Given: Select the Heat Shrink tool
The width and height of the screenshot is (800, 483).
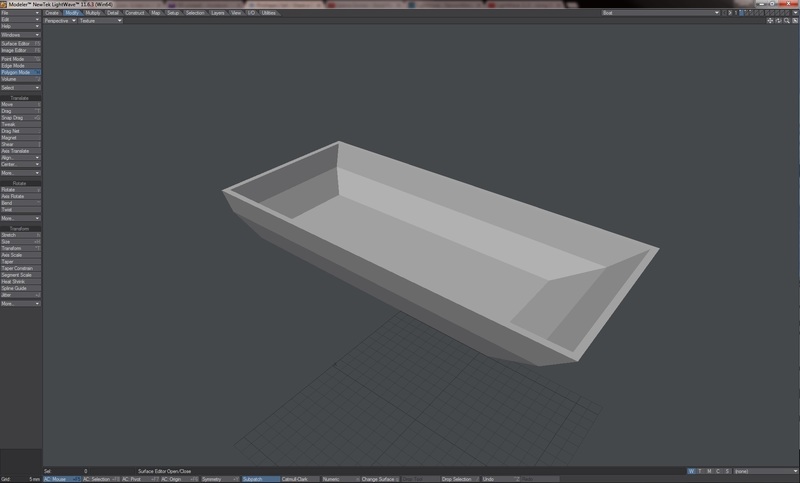Looking at the screenshot, I should pos(20,281).
